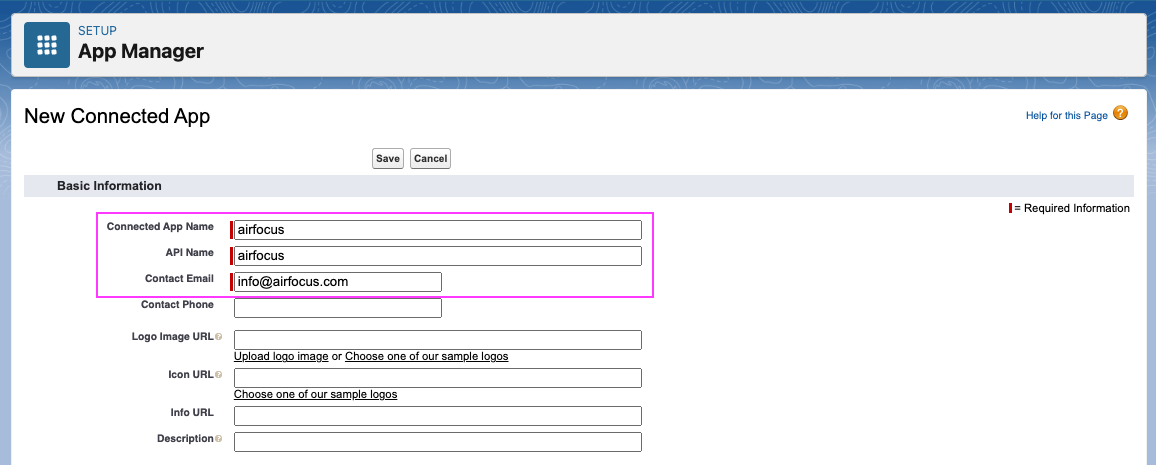Click the Connected App Name field
The height and width of the screenshot is (465, 1156).
point(437,230)
